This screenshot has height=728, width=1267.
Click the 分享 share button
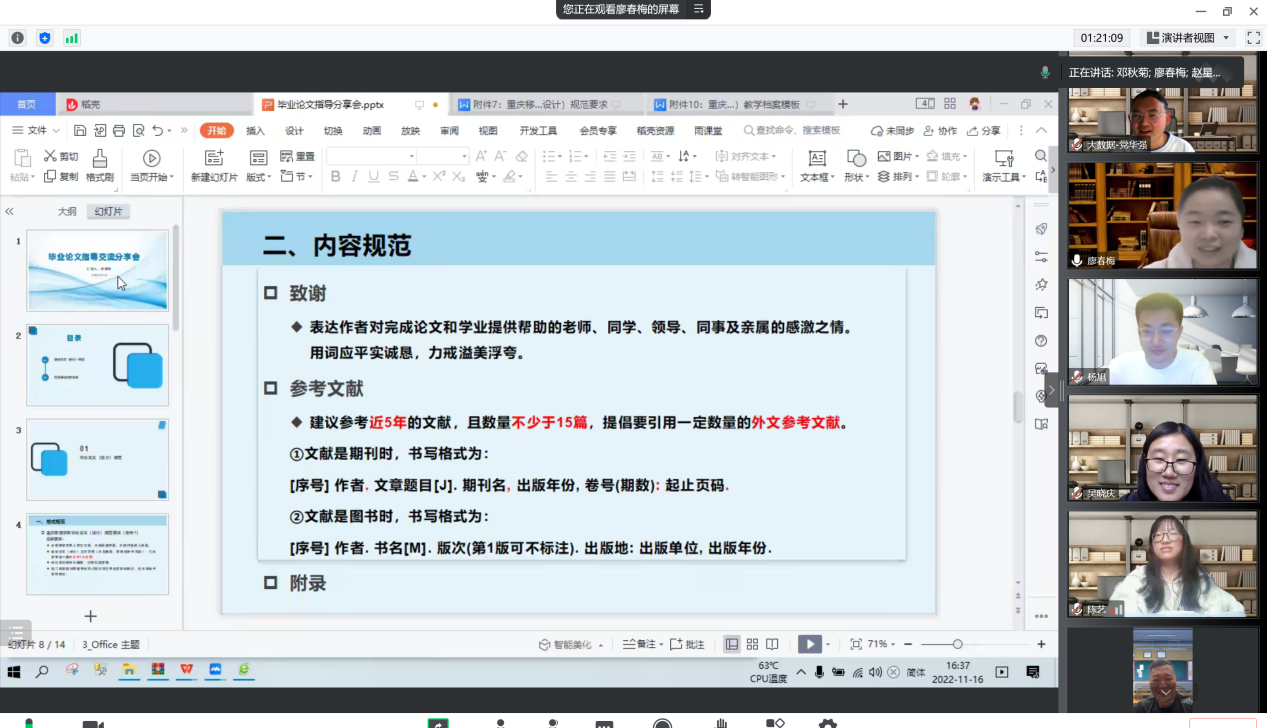point(984,131)
